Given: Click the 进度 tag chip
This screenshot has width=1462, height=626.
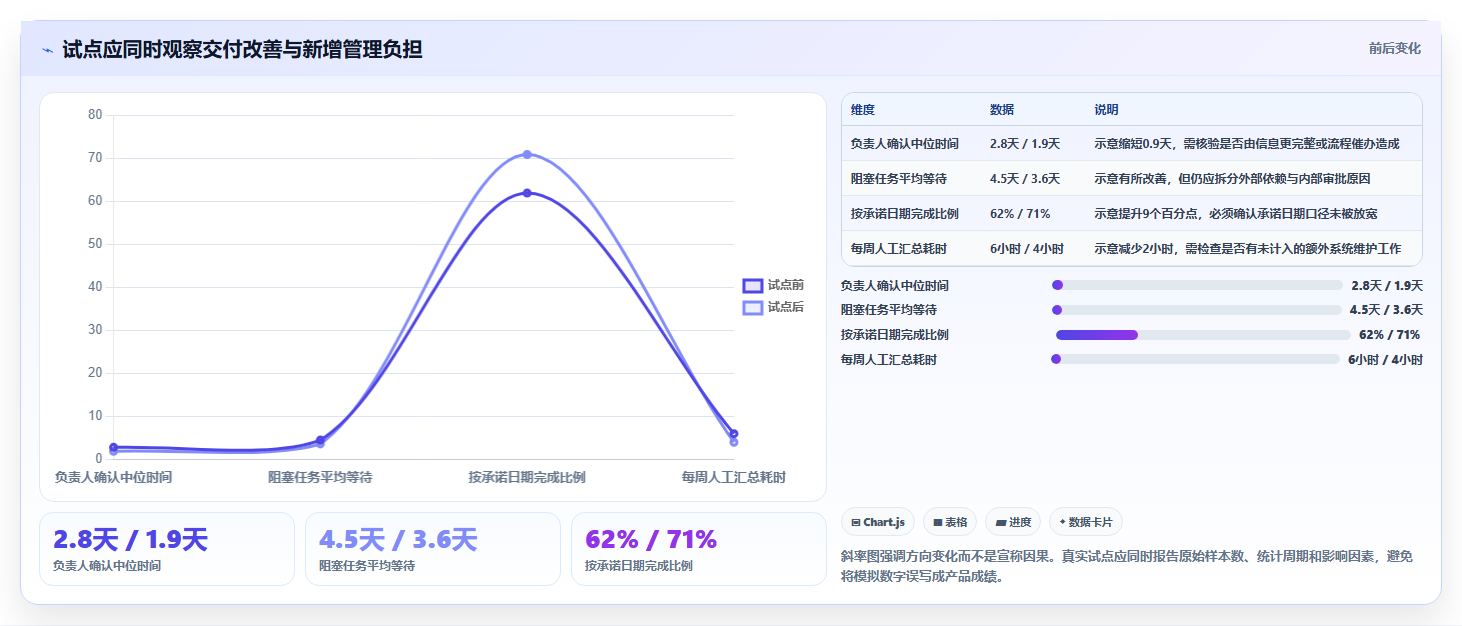Looking at the screenshot, I should tap(1013, 522).
